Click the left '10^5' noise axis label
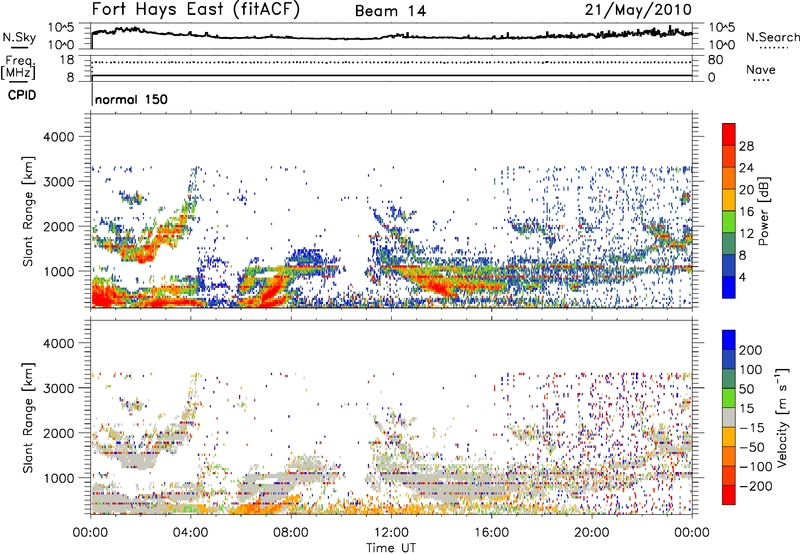 [x=61, y=28]
